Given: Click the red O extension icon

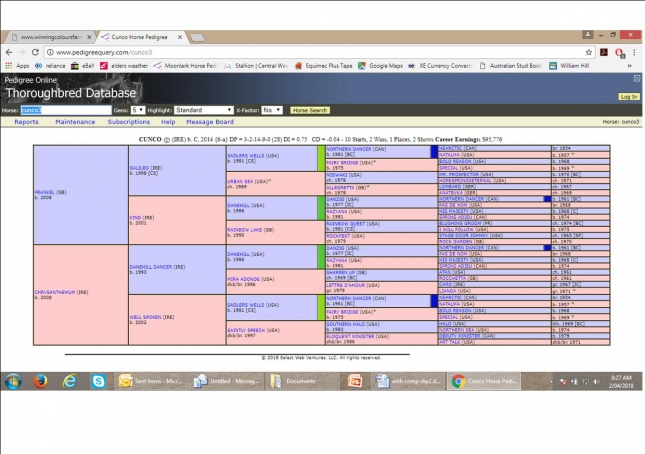Looking at the screenshot, I should click(619, 53).
